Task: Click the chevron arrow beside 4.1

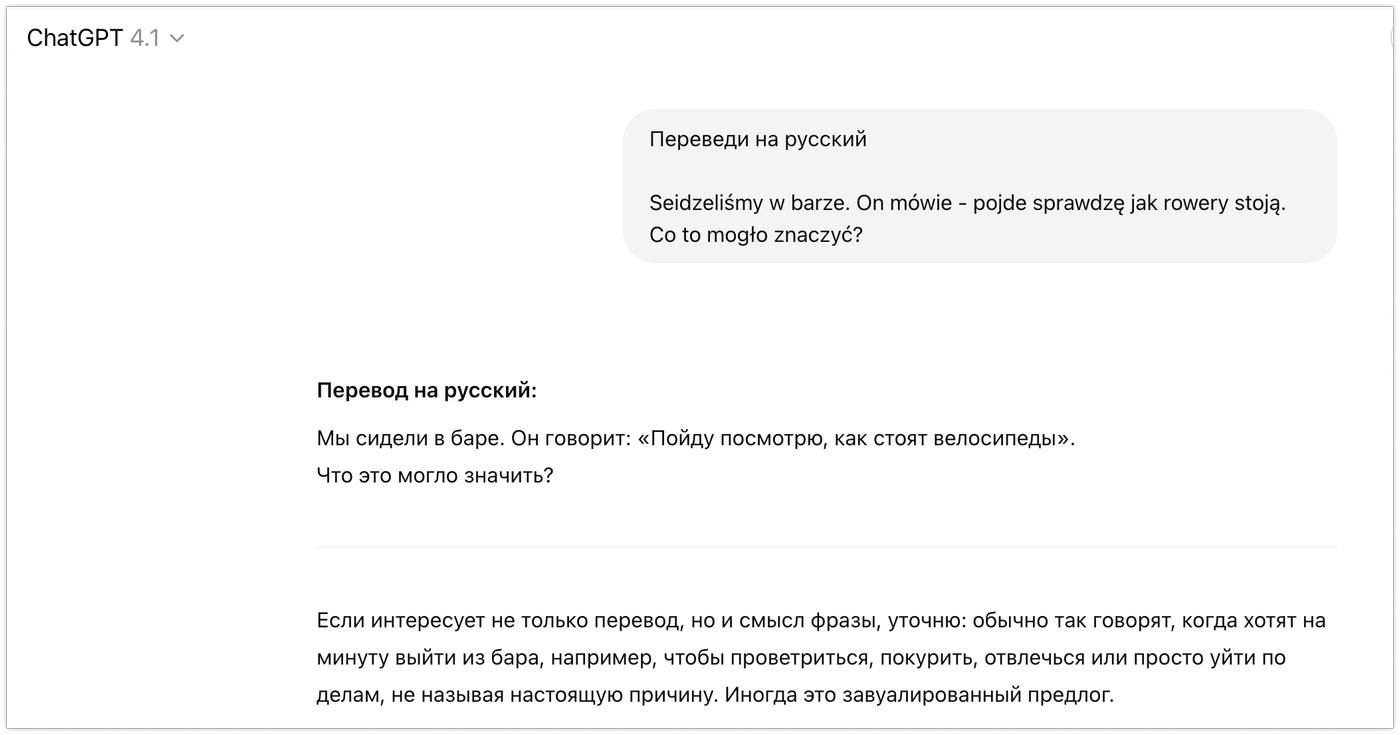Action: tap(177, 38)
